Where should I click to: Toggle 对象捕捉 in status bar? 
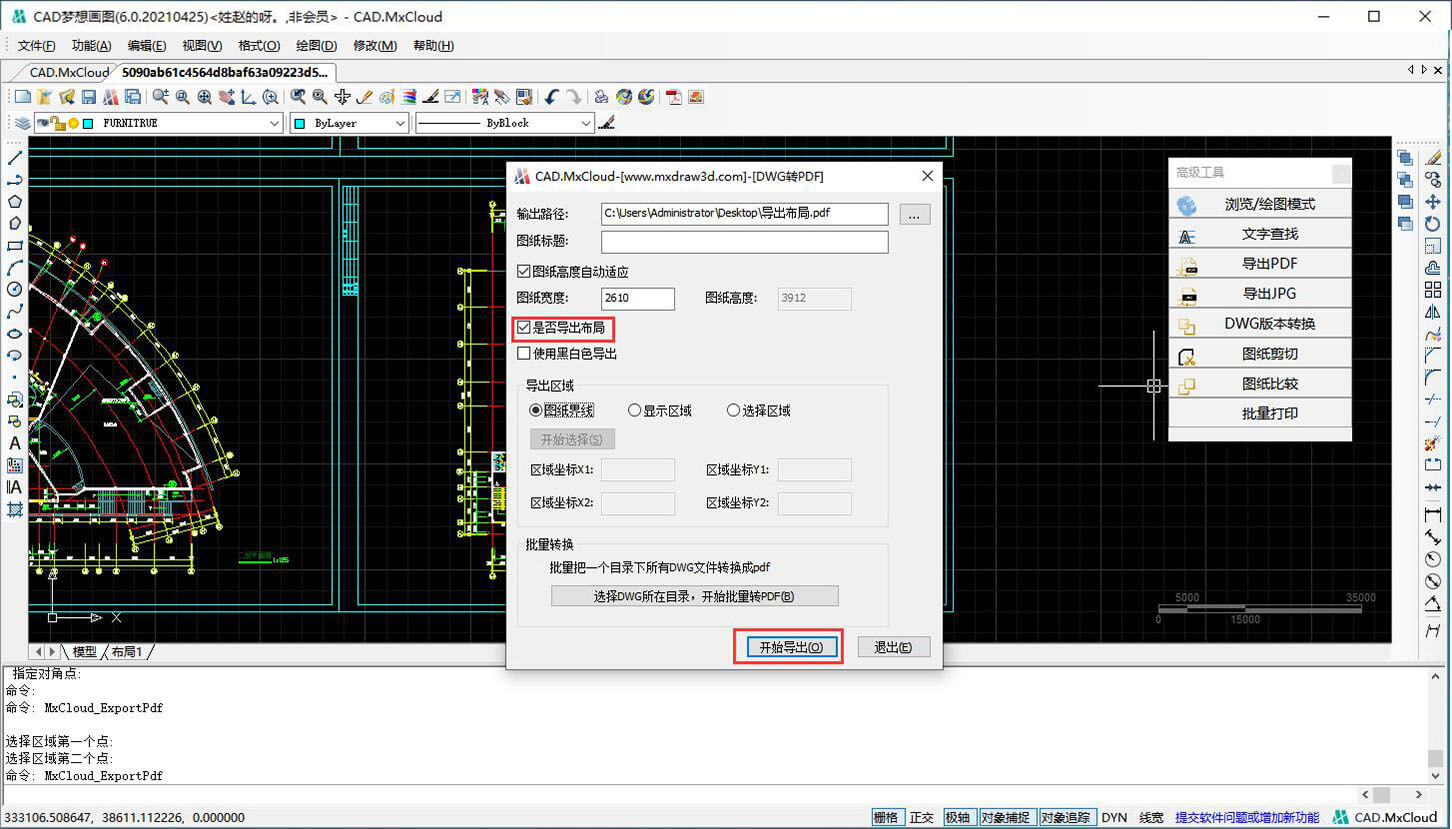(x=1005, y=817)
